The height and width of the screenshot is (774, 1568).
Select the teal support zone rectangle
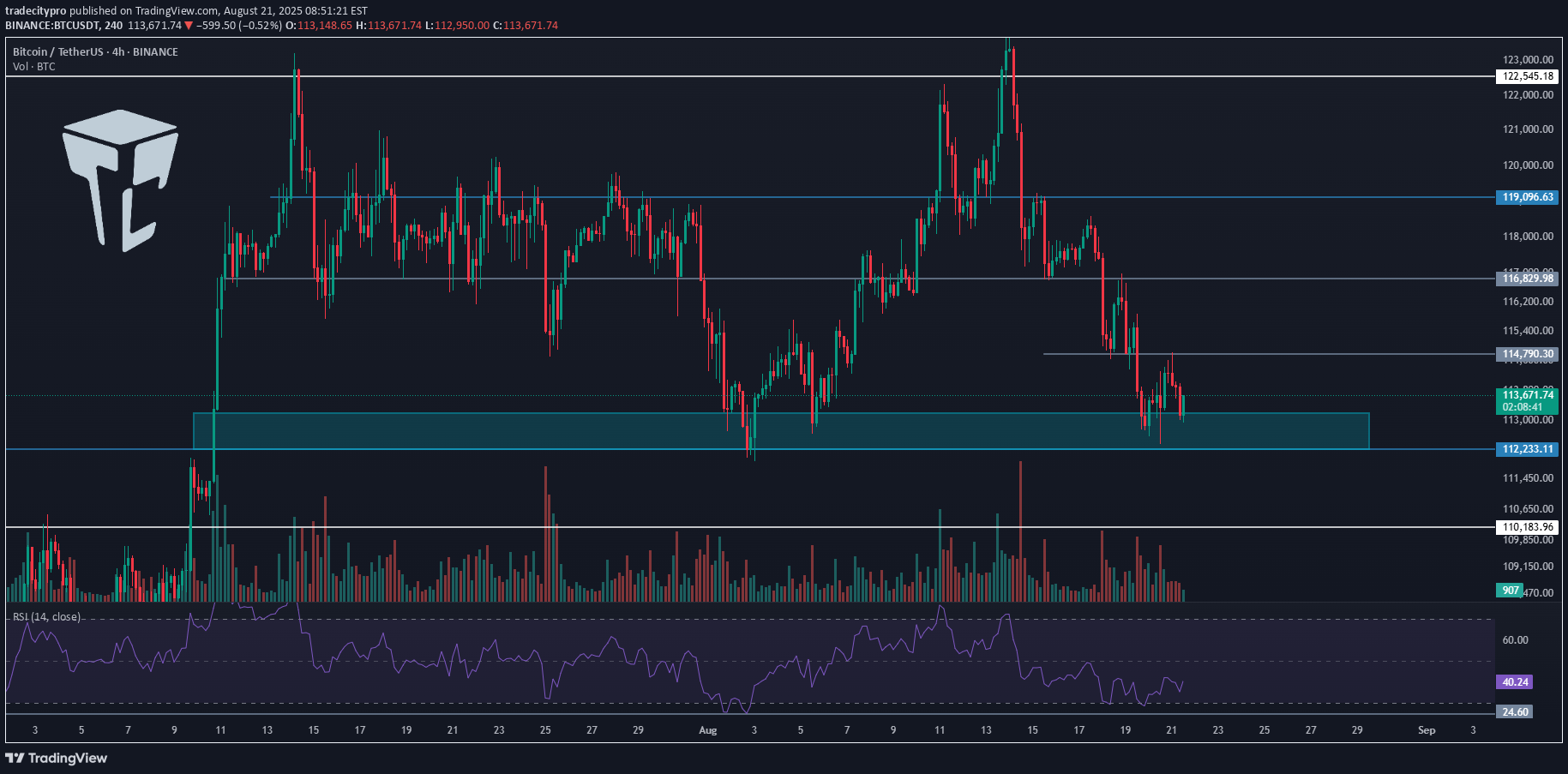(x=781, y=431)
